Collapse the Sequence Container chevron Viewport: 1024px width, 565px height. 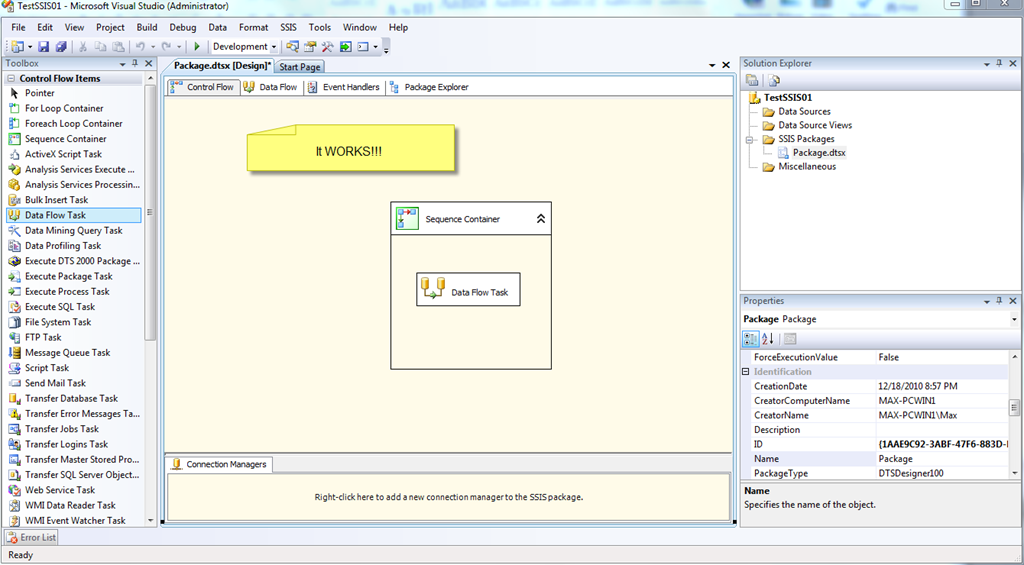coord(541,219)
